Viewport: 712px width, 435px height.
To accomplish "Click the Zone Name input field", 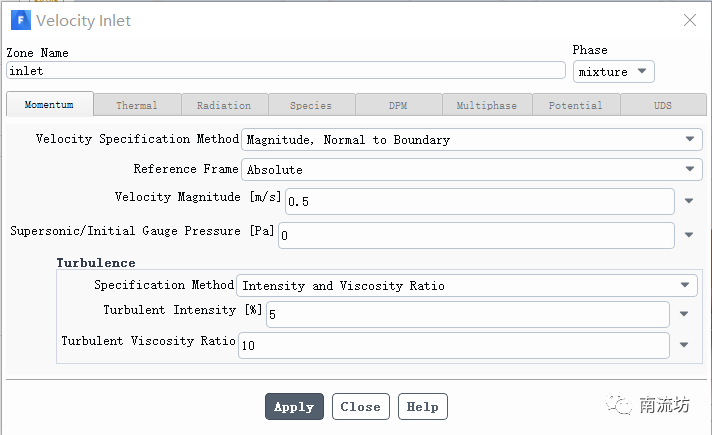I will [286, 71].
